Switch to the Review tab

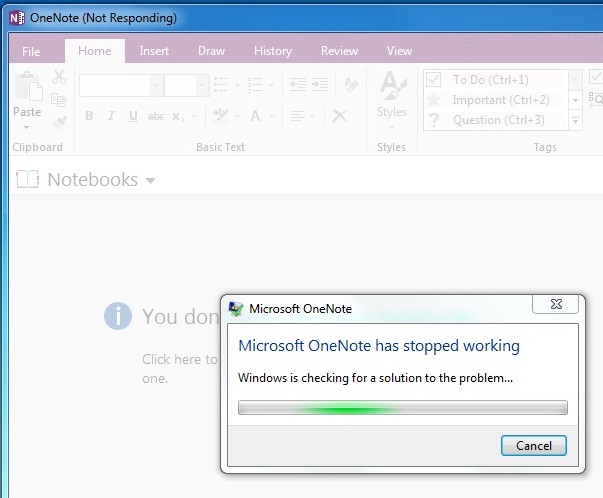340,51
